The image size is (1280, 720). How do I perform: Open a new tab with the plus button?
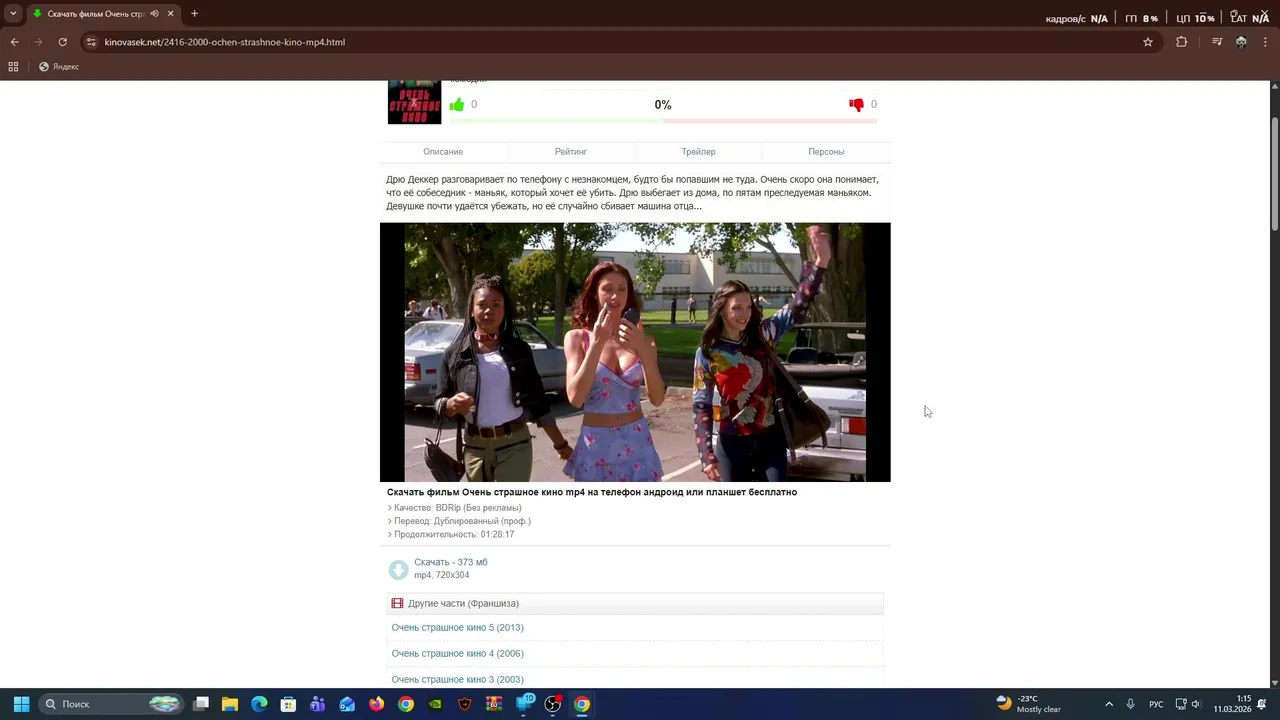tap(194, 13)
